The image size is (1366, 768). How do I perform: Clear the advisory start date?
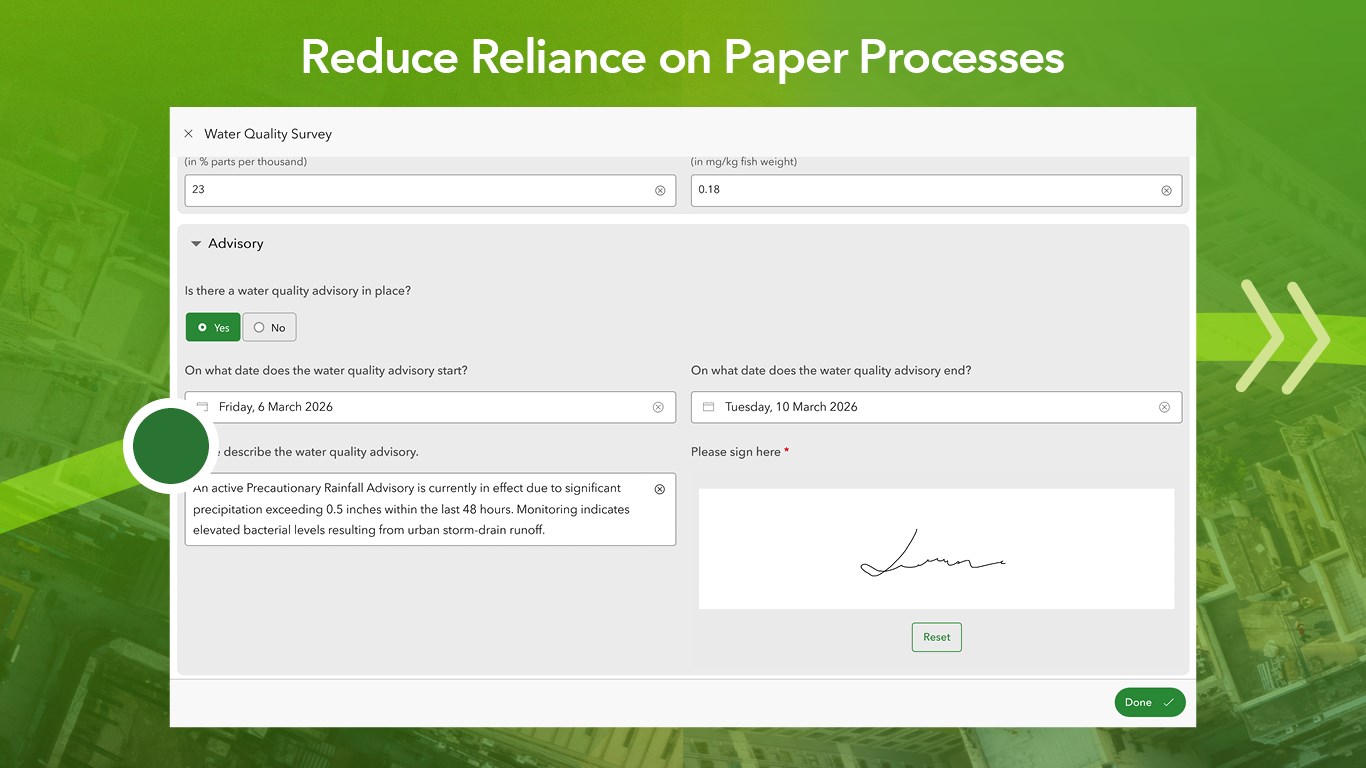(658, 407)
